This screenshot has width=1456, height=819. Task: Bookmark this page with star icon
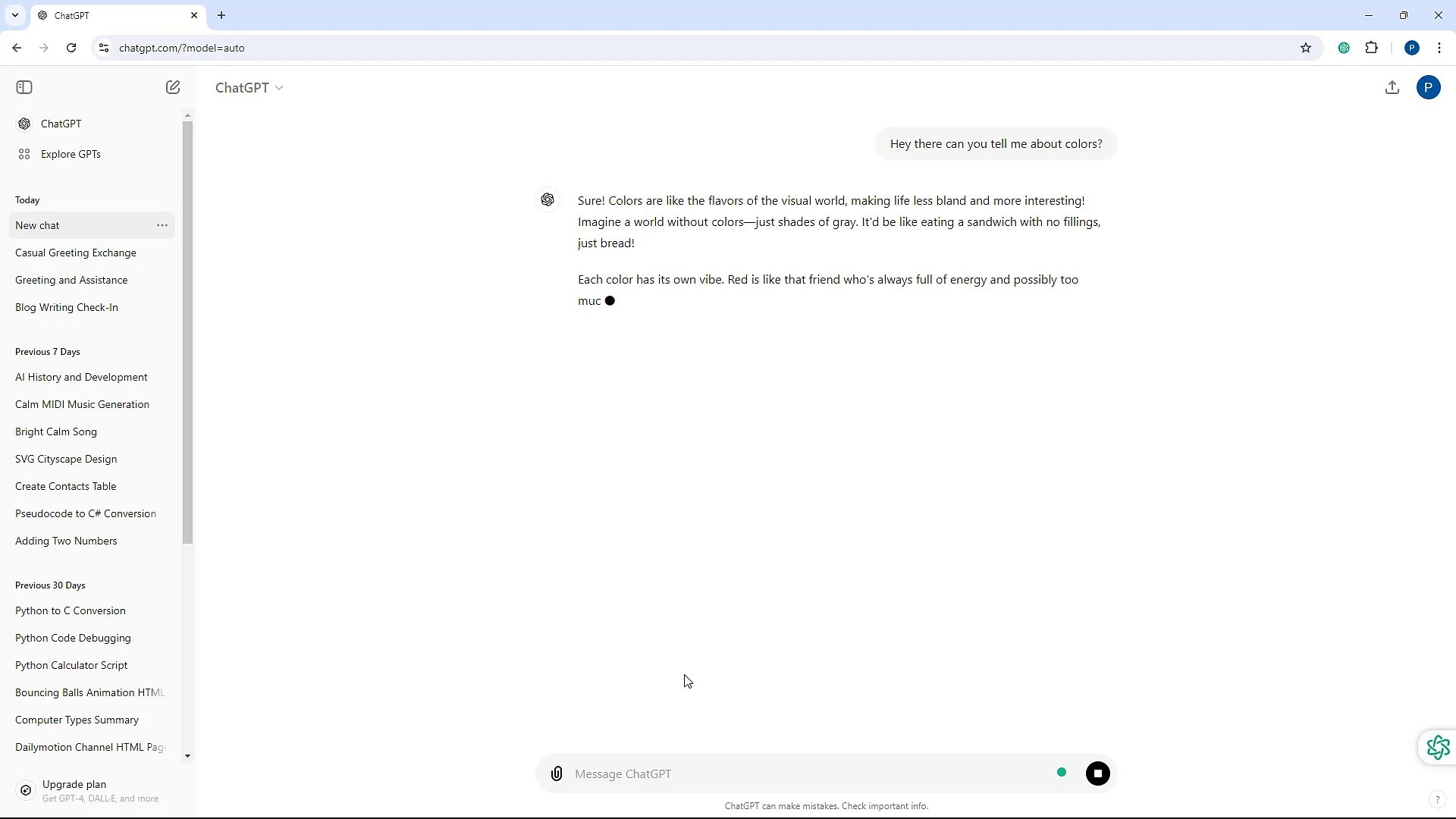click(x=1306, y=48)
